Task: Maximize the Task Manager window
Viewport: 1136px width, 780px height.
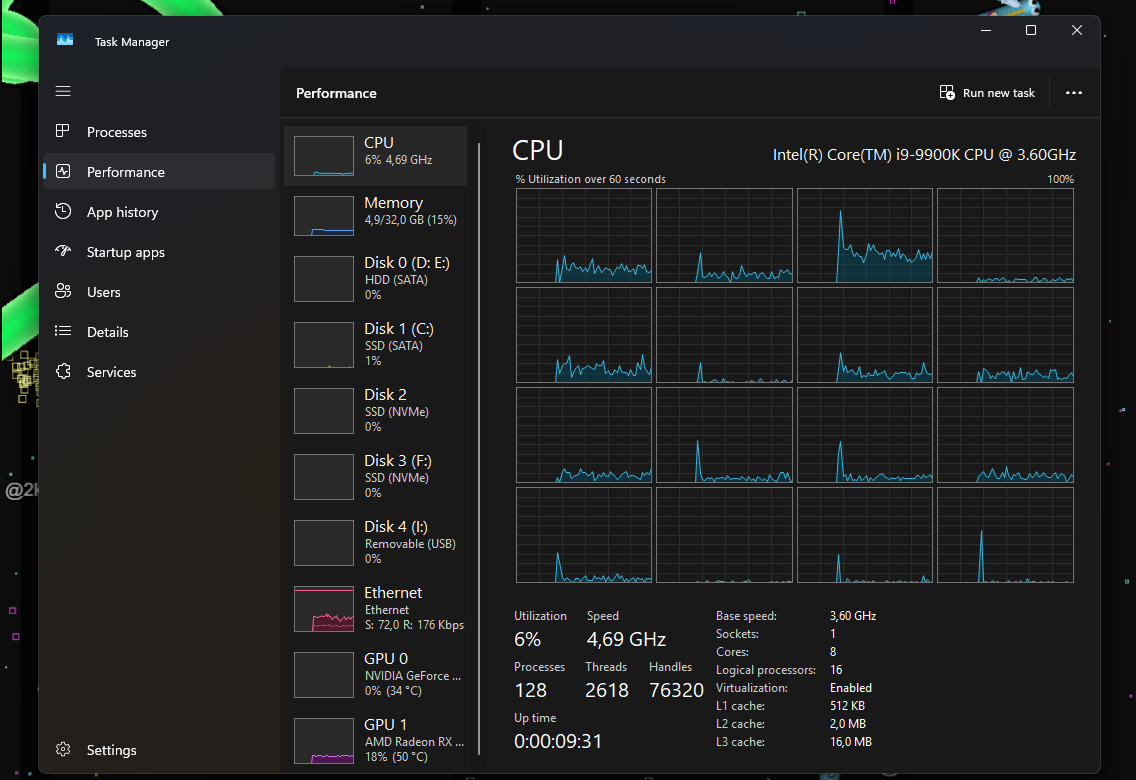Action: 1031,30
